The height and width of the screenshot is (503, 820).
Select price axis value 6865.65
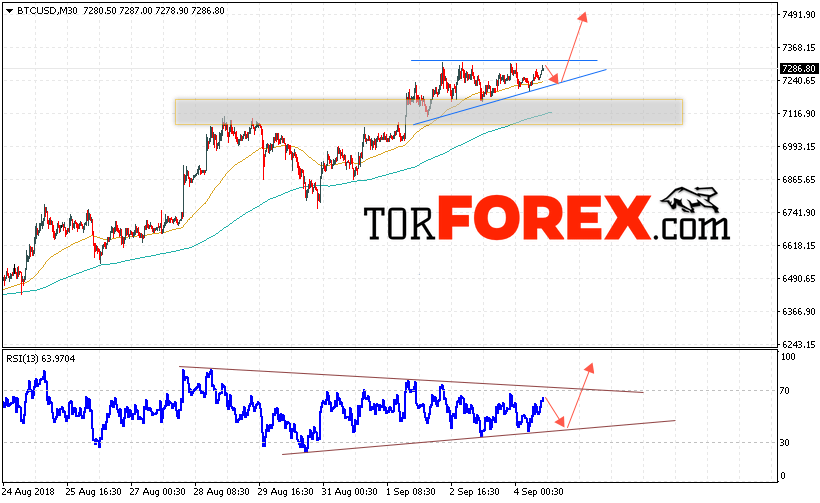798,179
